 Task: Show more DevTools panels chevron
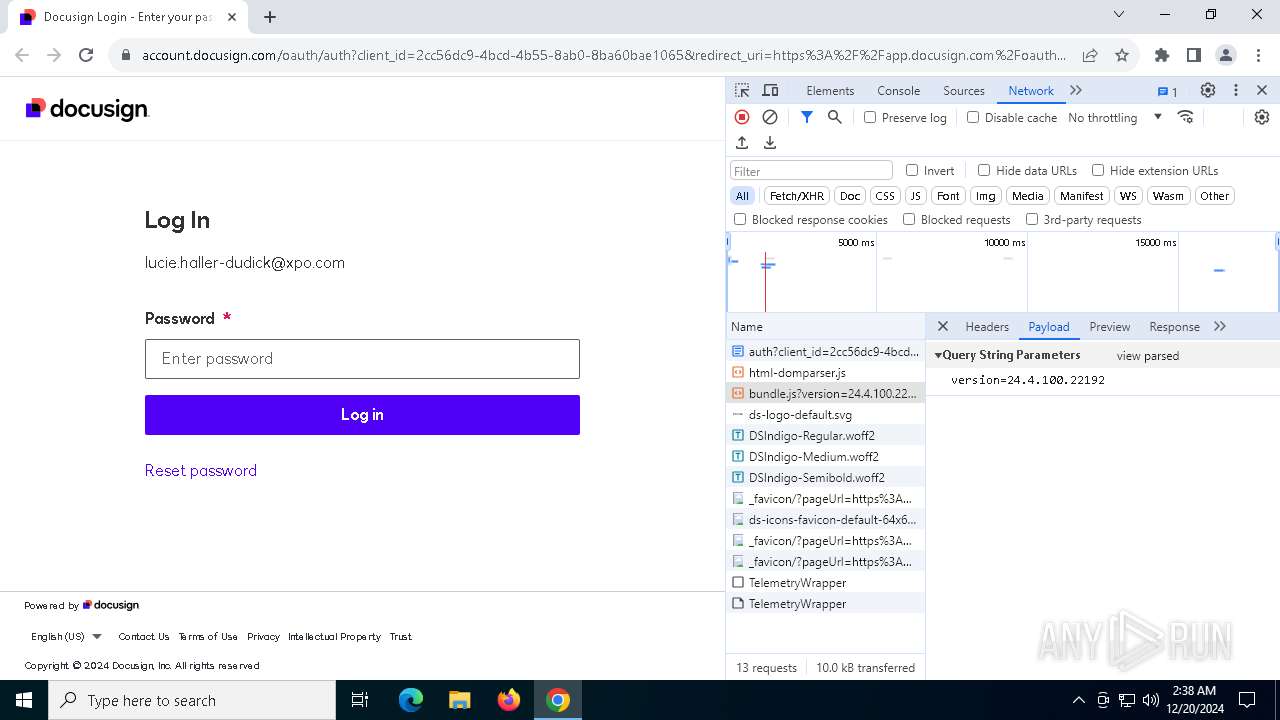tap(1076, 90)
